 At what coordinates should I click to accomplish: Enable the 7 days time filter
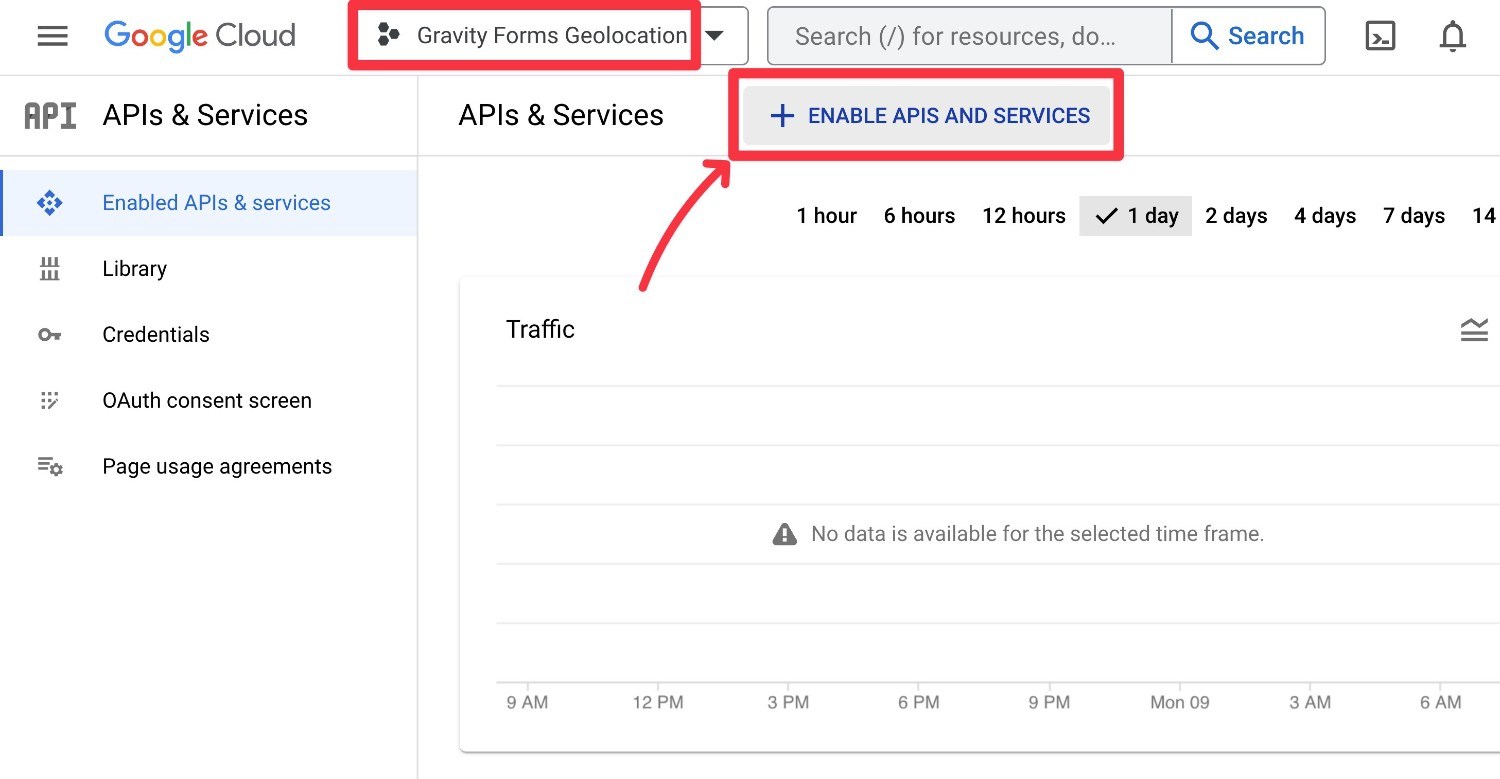click(1413, 215)
